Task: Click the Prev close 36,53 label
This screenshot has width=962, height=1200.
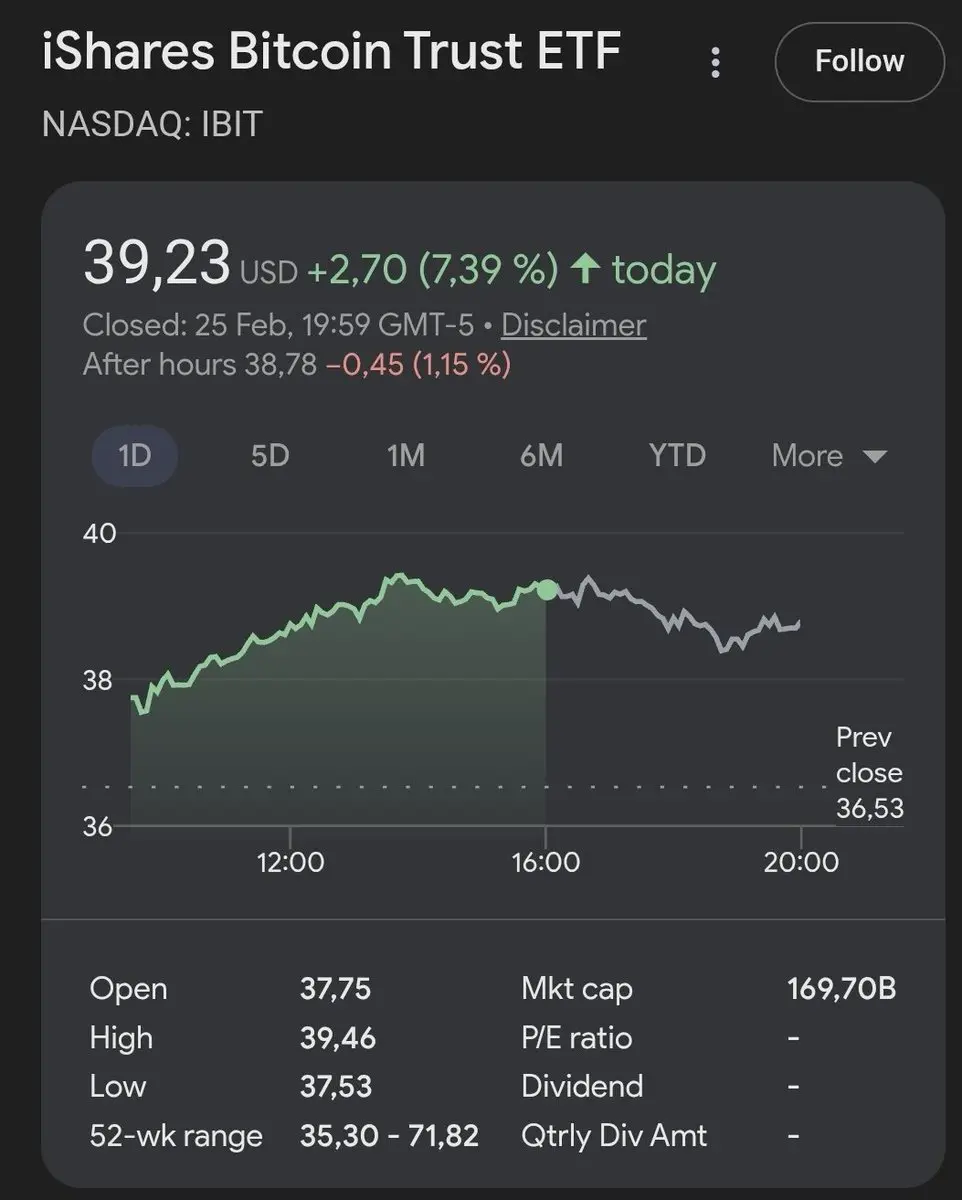Action: [x=869, y=773]
